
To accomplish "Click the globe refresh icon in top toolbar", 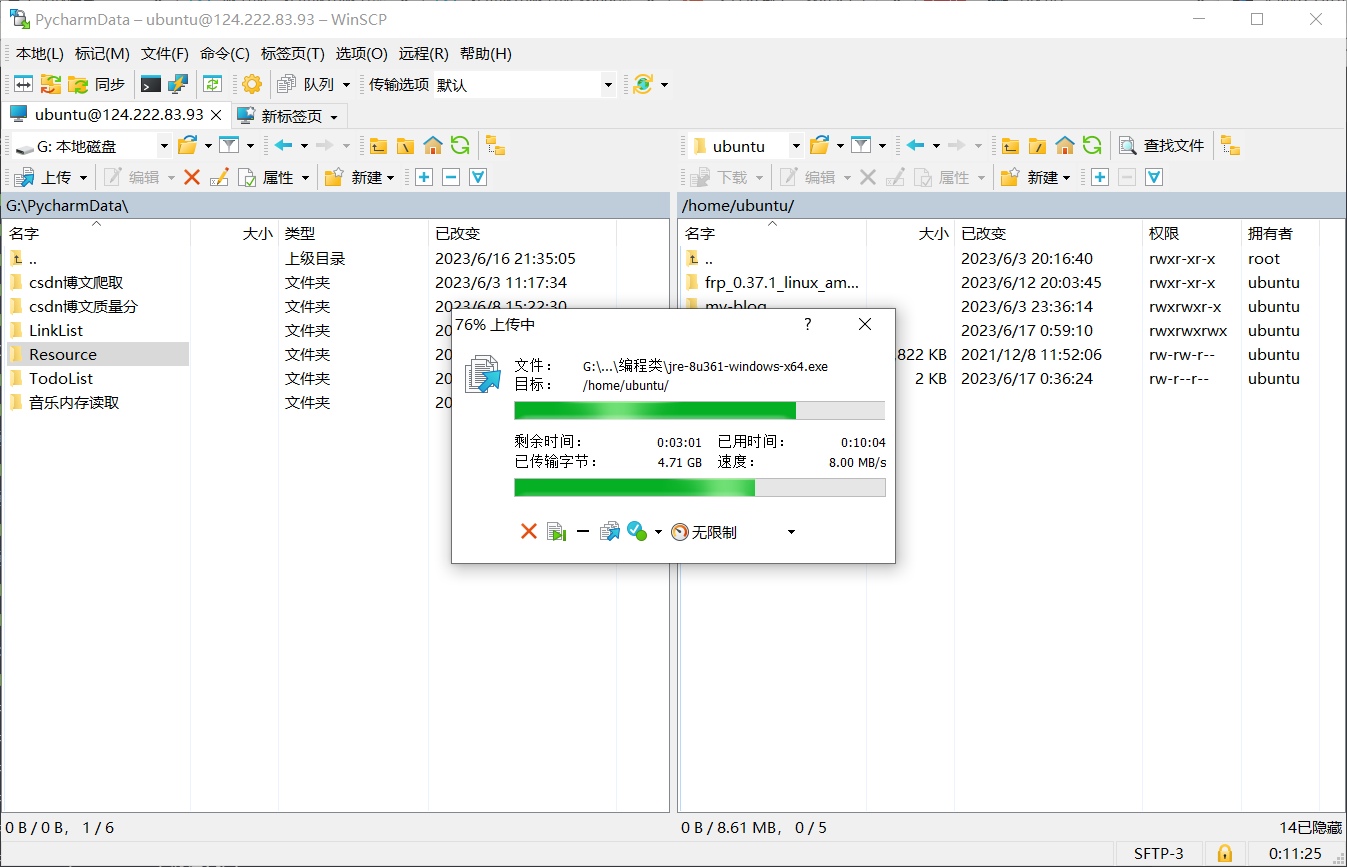I will (x=643, y=84).
